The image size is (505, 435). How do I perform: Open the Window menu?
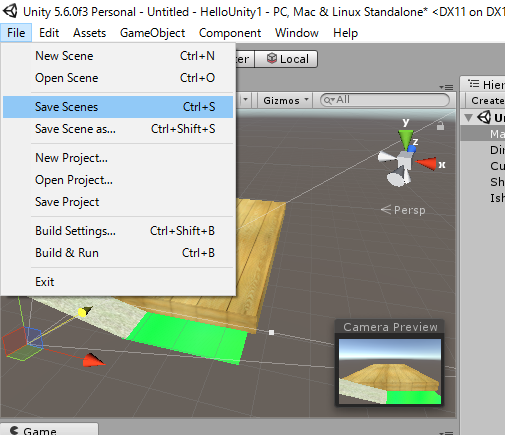pyautogui.click(x=297, y=33)
